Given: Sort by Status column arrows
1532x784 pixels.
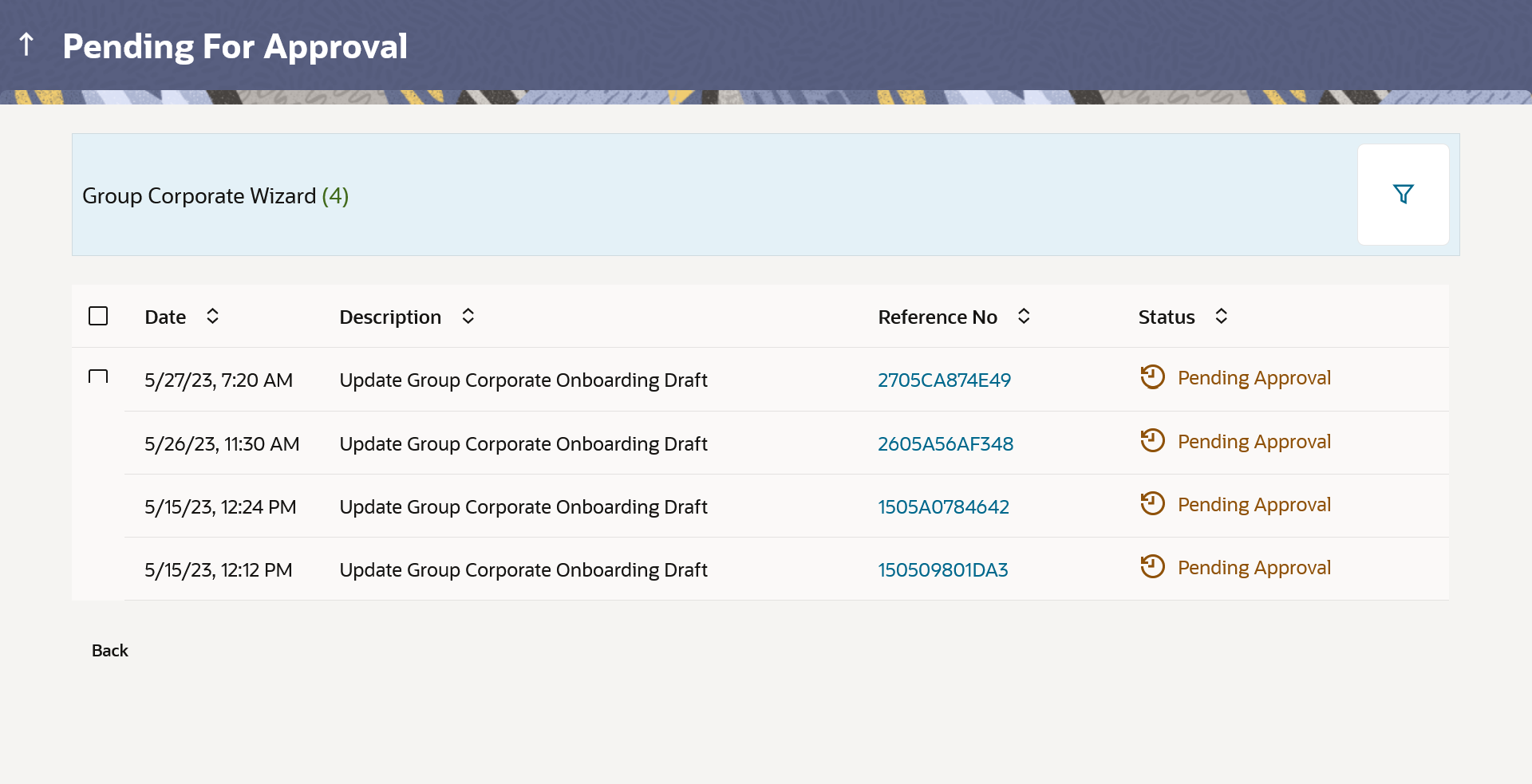Looking at the screenshot, I should coord(1221,317).
